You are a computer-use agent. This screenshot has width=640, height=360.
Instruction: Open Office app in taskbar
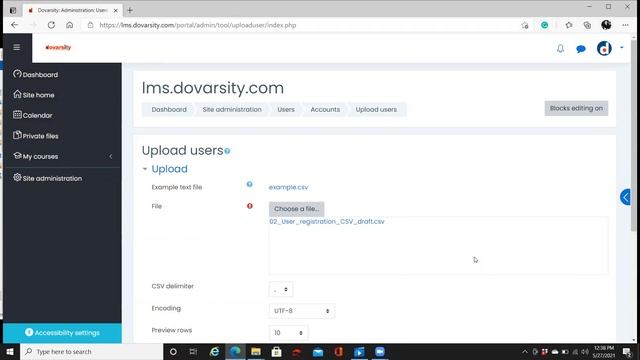338,351
